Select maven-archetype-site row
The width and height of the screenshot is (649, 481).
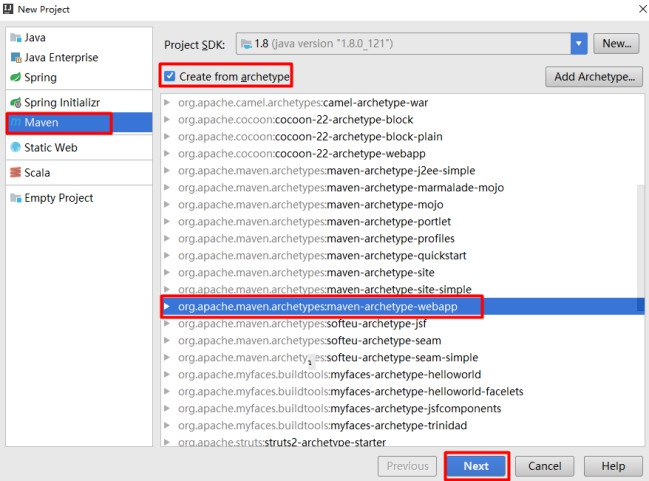tap(403, 272)
